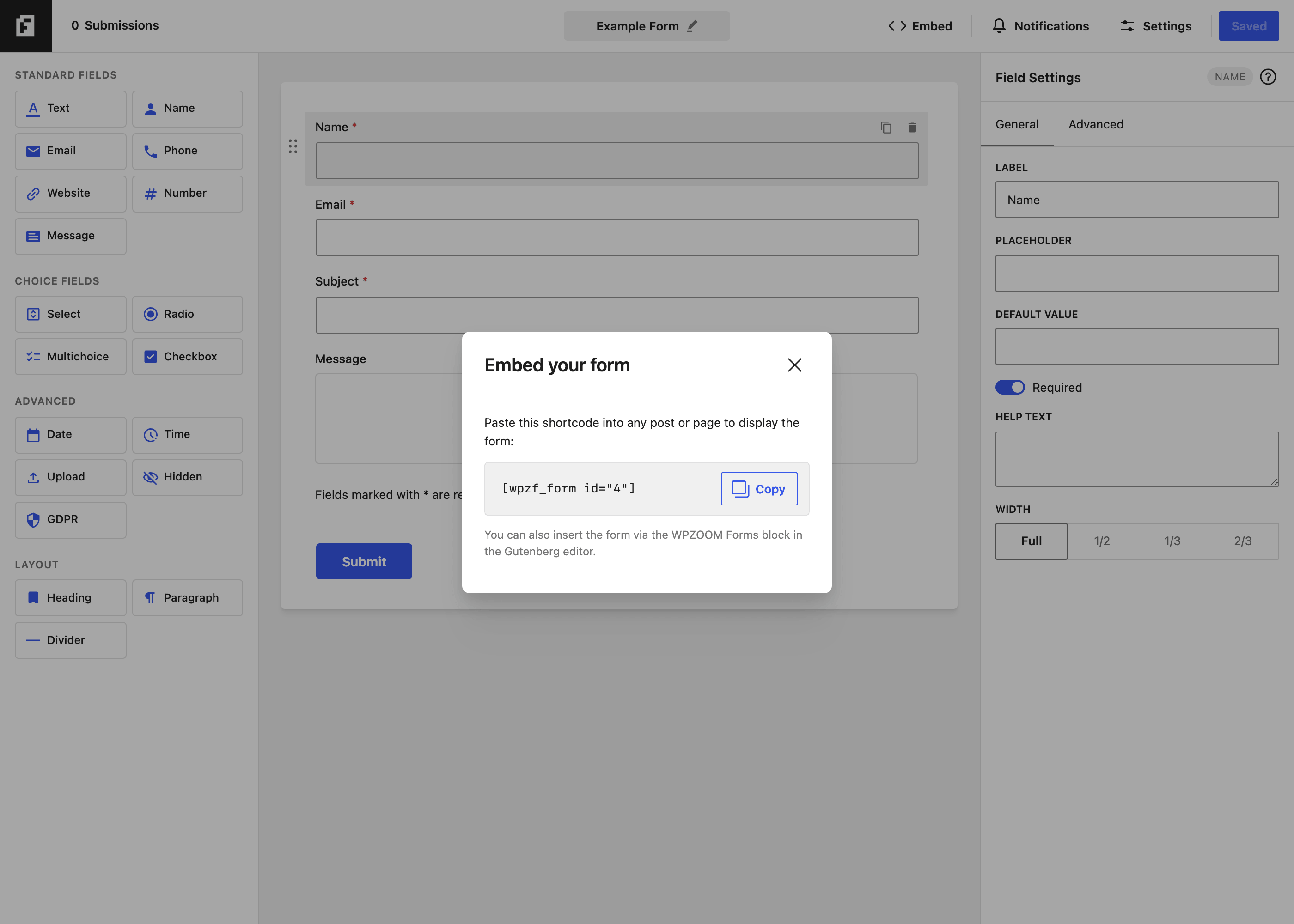Click the Placeholder input field
The height and width of the screenshot is (924, 1294).
pos(1137,273)
